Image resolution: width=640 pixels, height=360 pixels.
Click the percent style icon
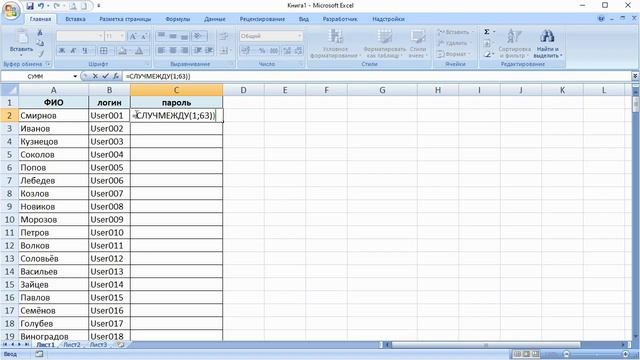262,51
